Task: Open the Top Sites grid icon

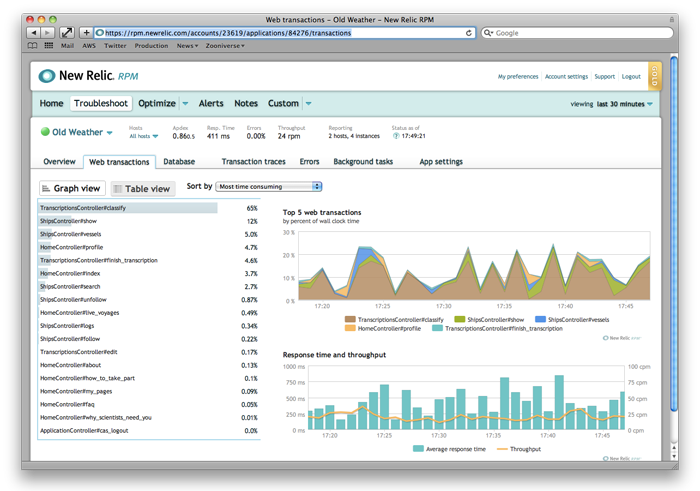Action: tap(49, 46)
